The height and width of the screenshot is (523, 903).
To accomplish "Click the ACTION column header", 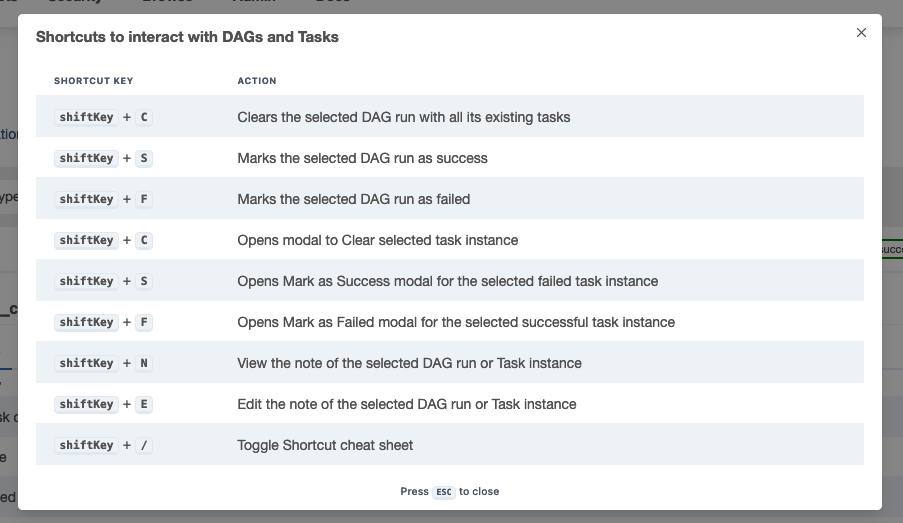I will pyautogui.click(x=257, y=81).
